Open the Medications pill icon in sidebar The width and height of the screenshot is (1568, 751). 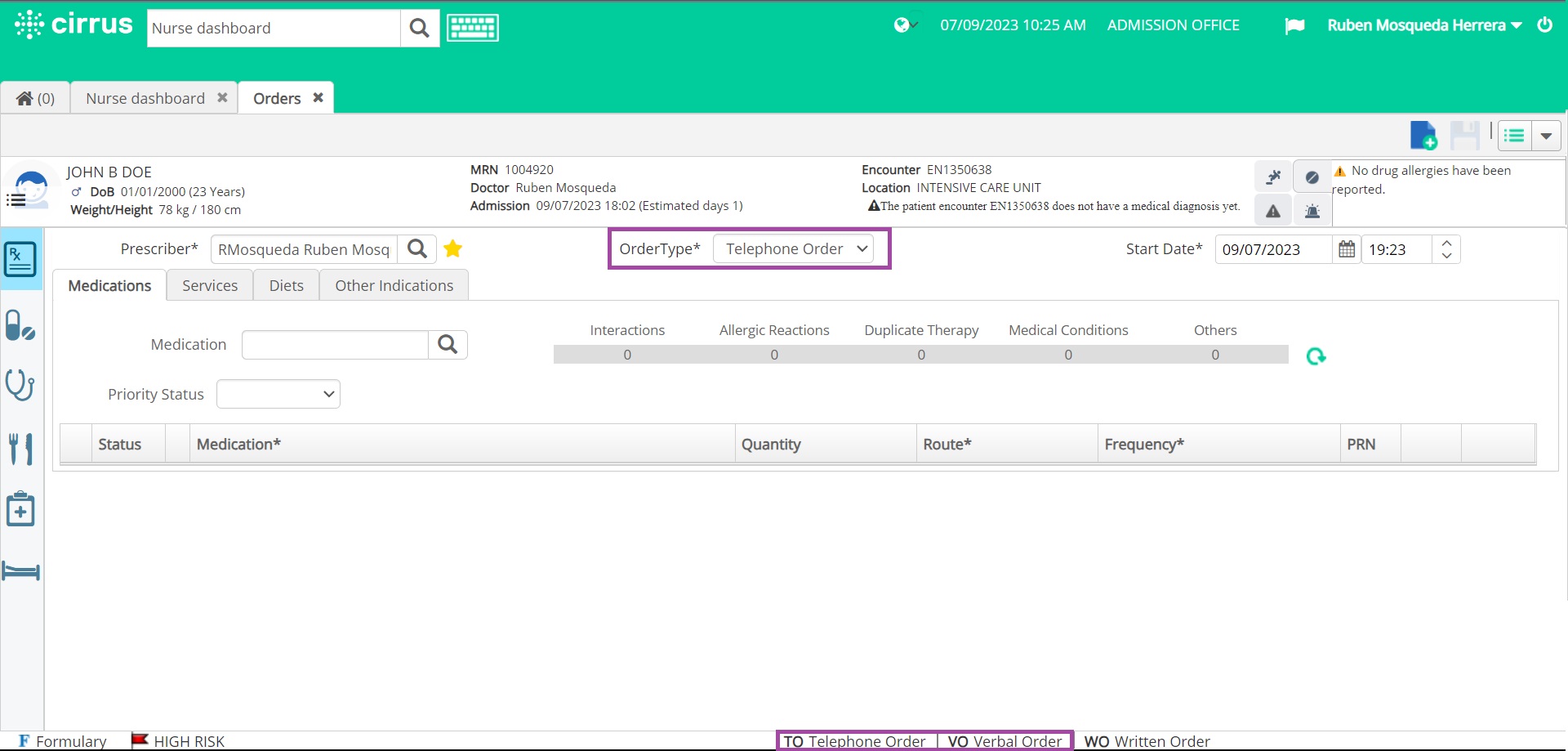[20, 325]
